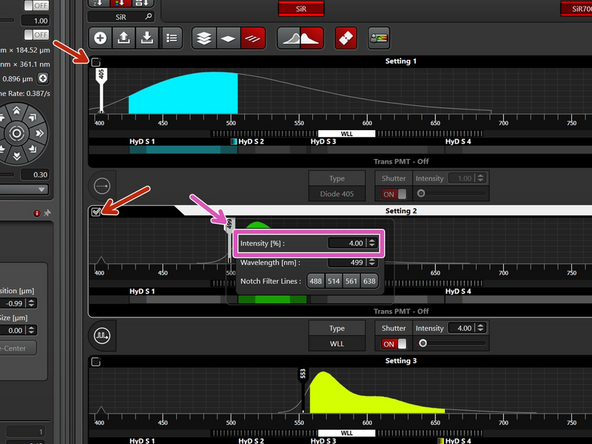Click the Wavelength [nm] stepper arrows
Image resolution: width=592 pixels, height=444 pixels.
point(372,262)
